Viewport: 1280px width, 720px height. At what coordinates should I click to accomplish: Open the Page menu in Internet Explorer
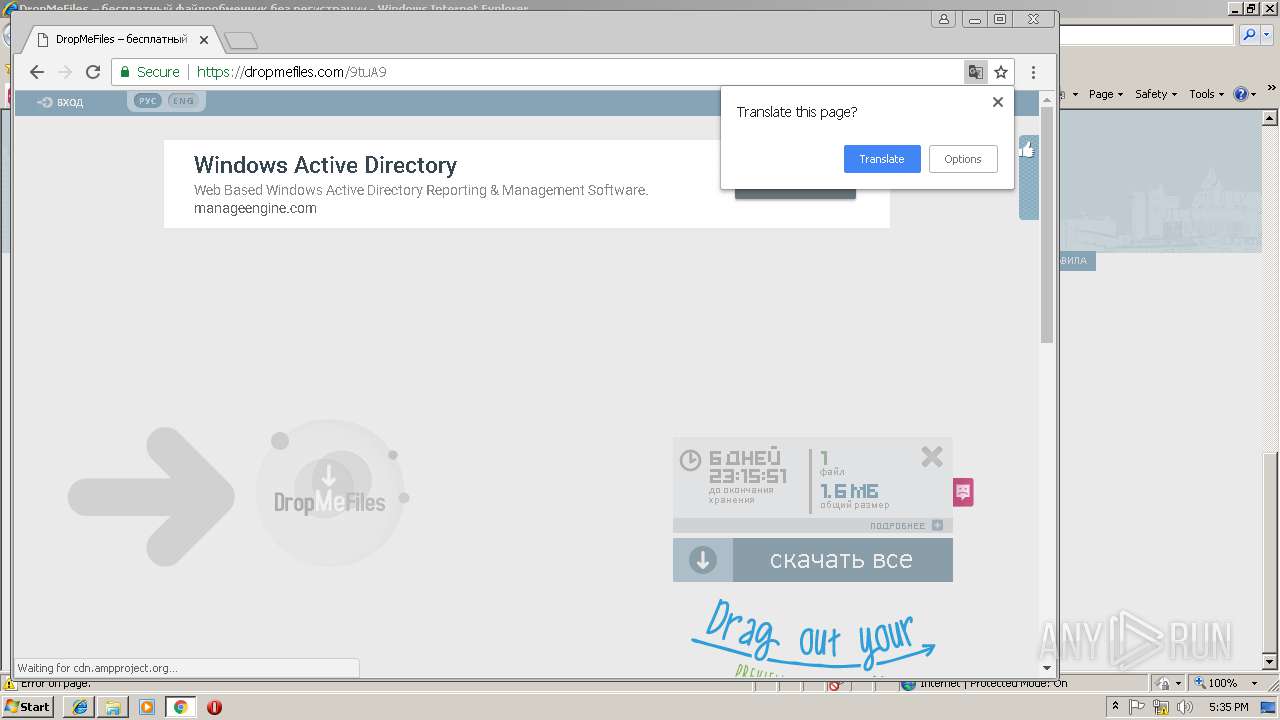[x=1106, y=94]
